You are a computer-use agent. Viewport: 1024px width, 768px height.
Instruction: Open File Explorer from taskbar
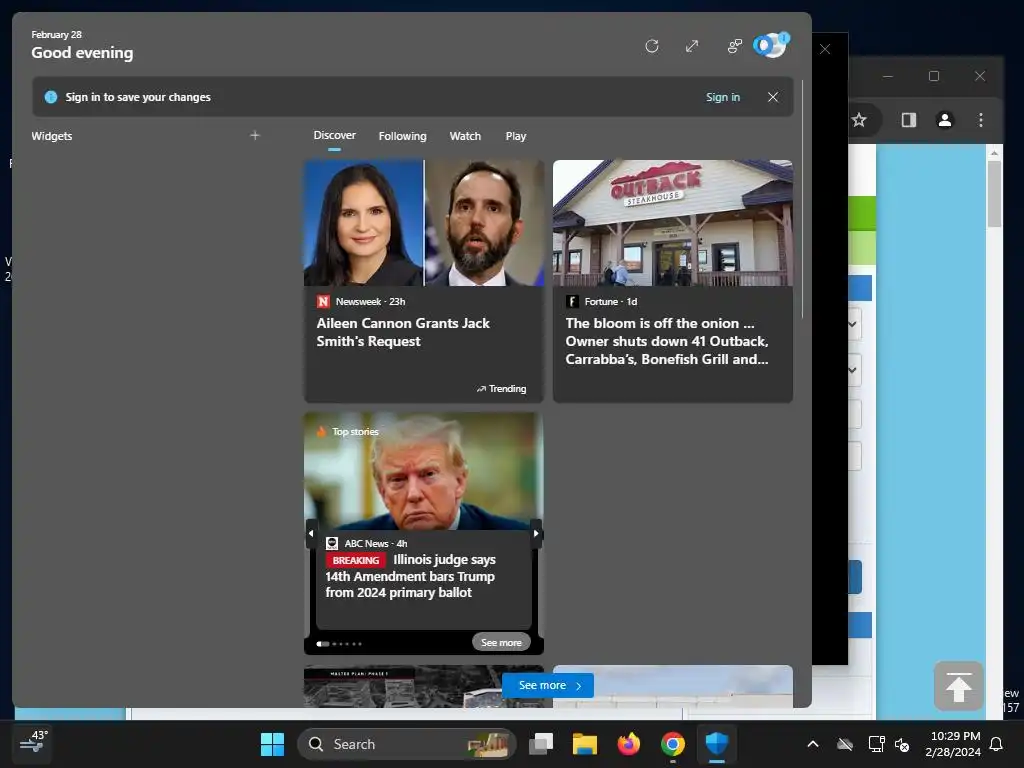pyautogui.click(x=584, y=744)
